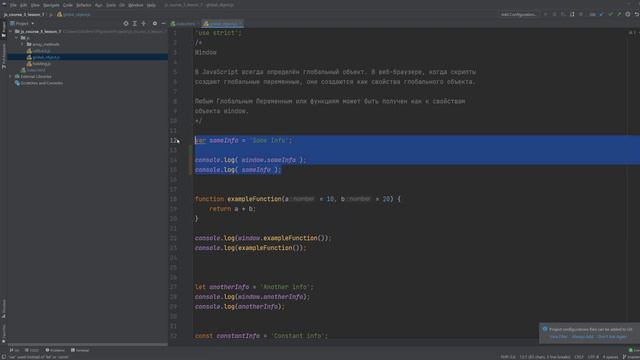The height and width of the screenshot is (360, 640).
Task: Click the Stop button in top toolbar
Action: (581, 14)
